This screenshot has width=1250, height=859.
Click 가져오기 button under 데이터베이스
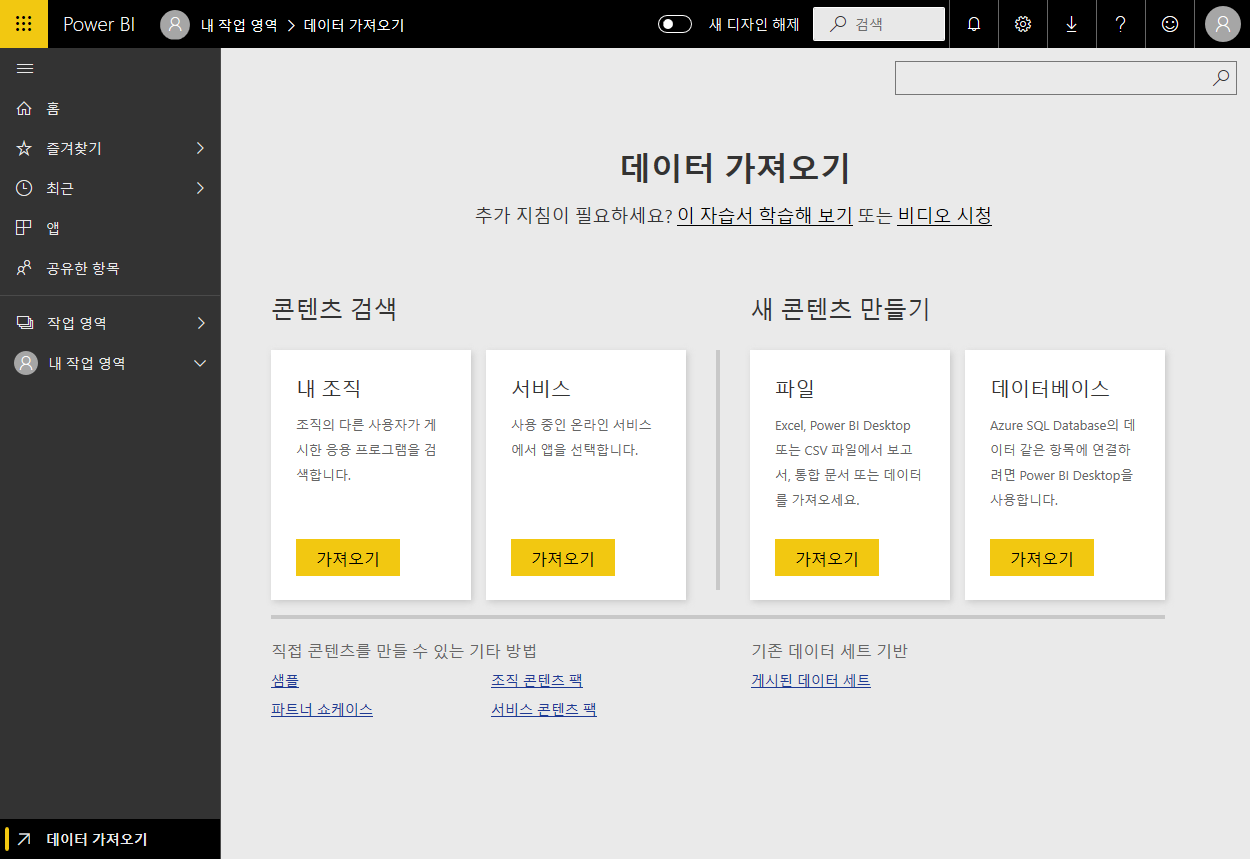click(x=1042, y=558)
